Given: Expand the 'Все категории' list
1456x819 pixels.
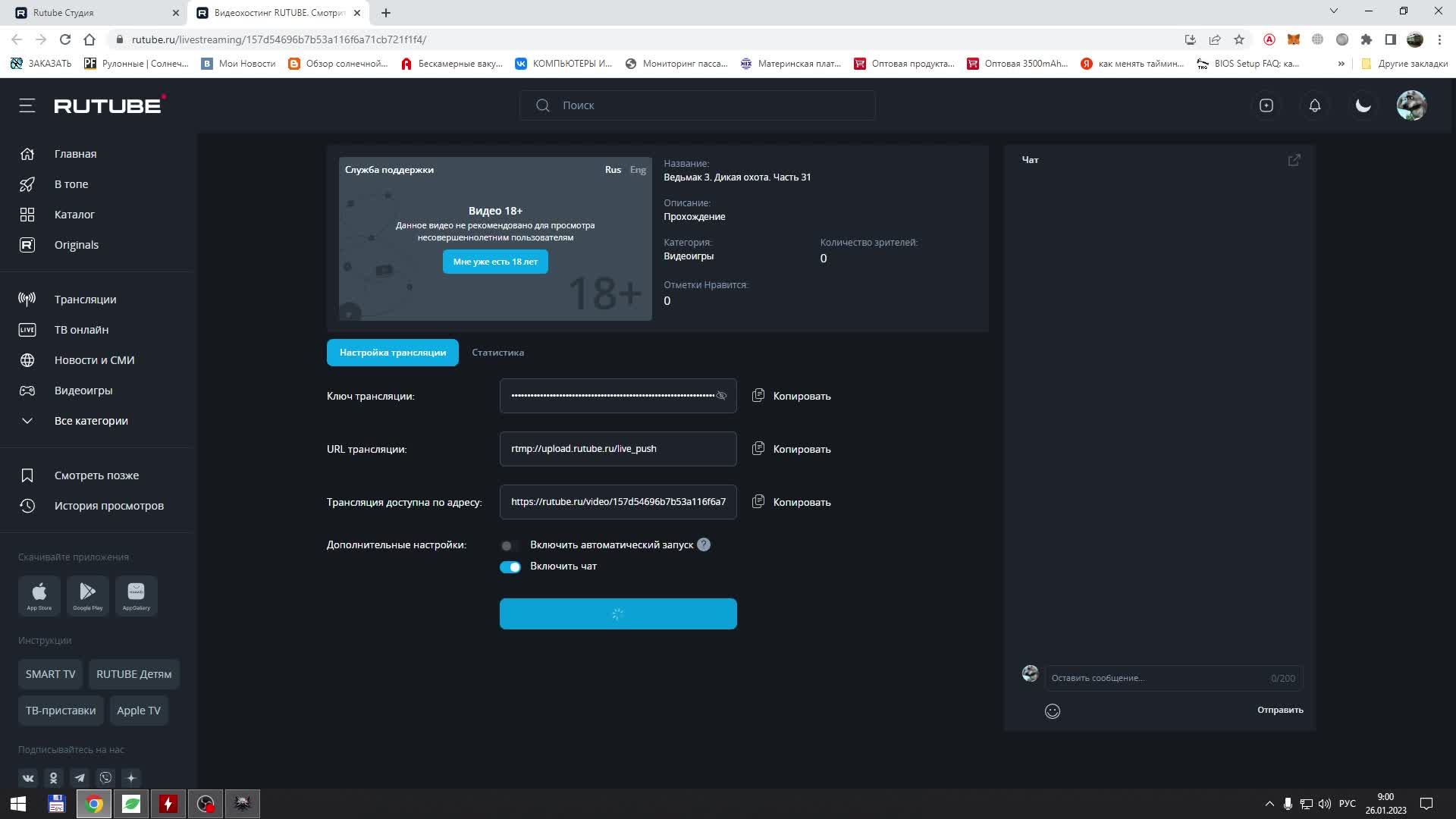Looking at the screenshot, I should 91,421.
